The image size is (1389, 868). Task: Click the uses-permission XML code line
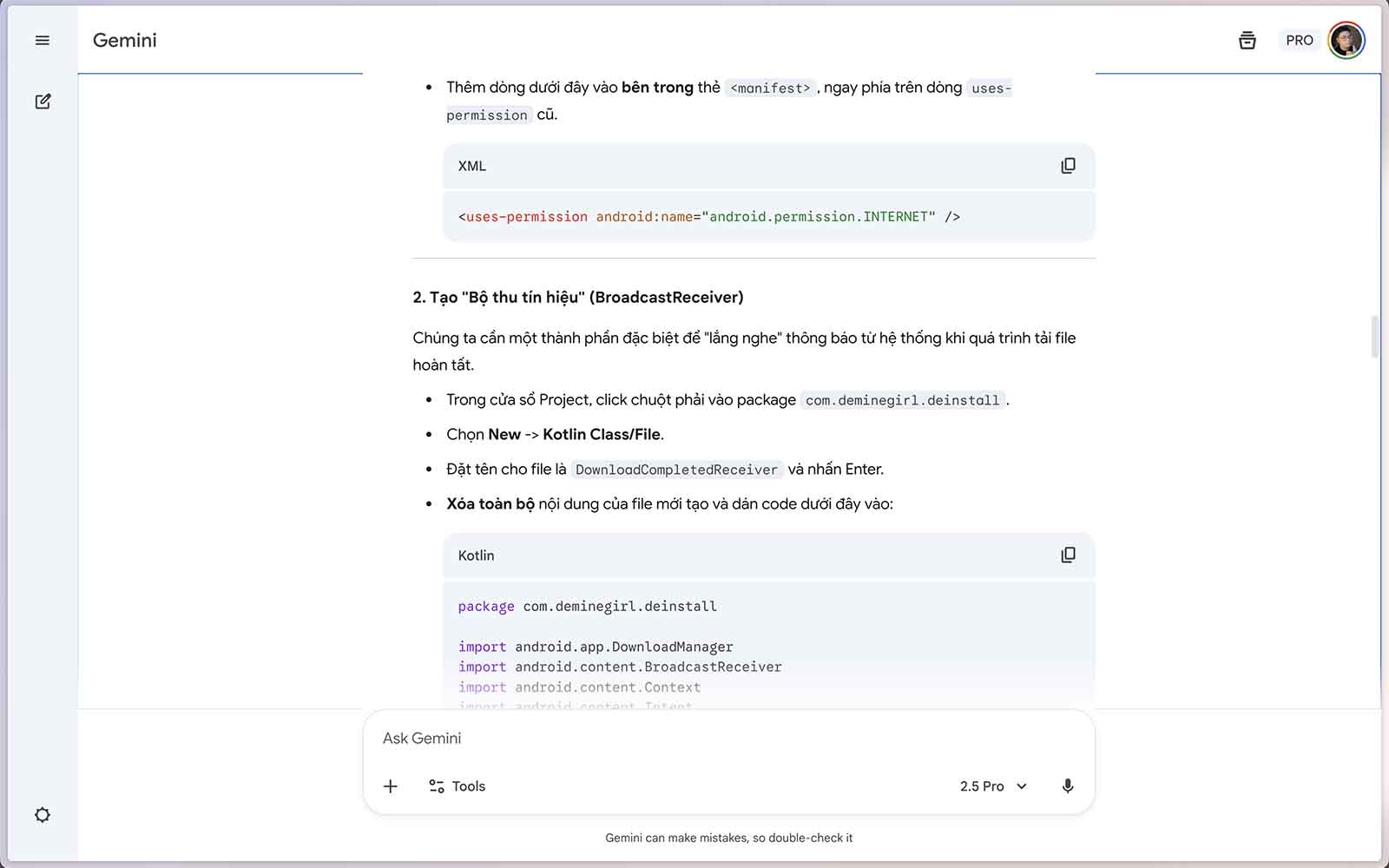click(708, 217)
